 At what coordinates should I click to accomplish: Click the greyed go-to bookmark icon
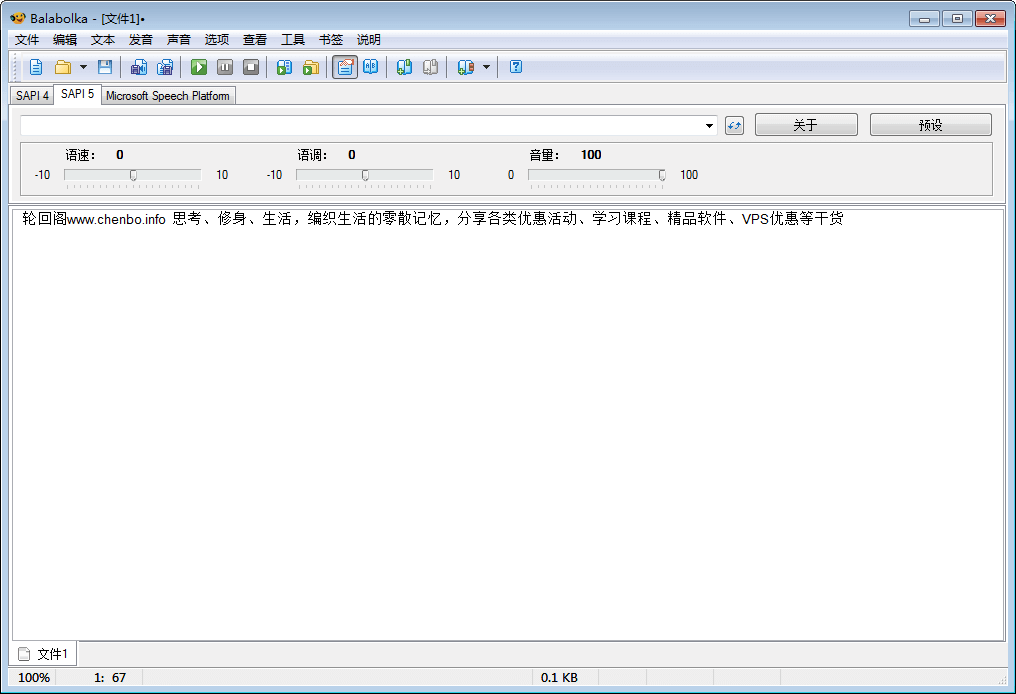point(430,67)
